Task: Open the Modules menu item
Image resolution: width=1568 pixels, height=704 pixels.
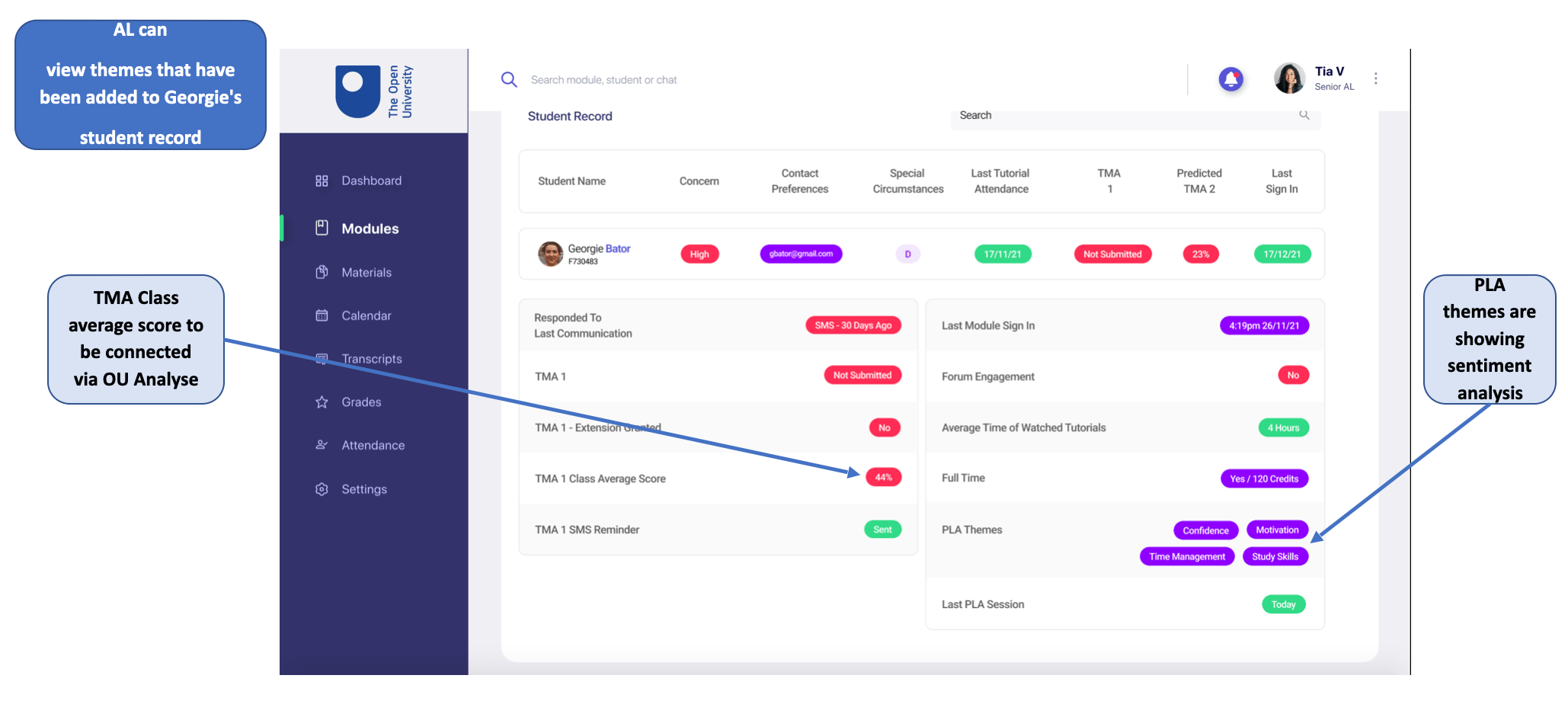Action: point(370,229)
